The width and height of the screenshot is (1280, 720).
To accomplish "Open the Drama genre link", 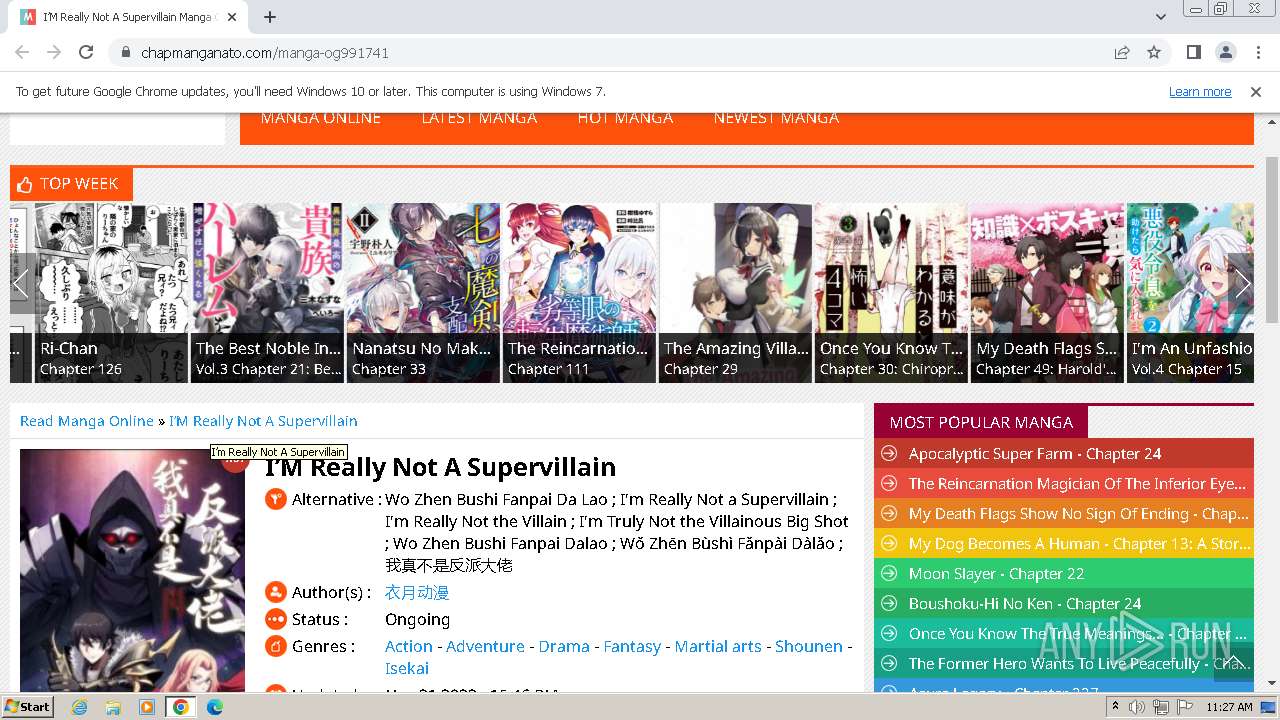I will pyautogui.click(x=564, y=647).
